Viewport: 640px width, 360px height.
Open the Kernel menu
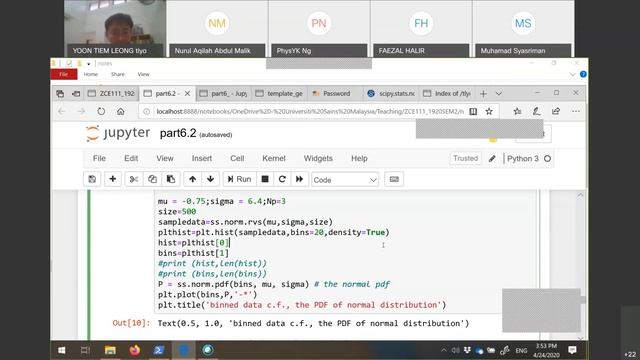point(274,158)
